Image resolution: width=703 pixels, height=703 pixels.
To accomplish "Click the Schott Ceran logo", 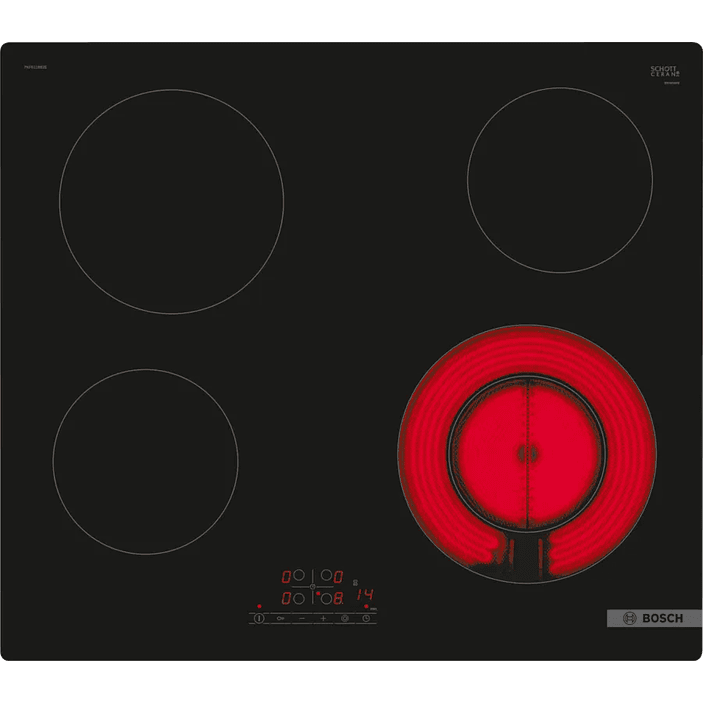I will [665, 73].
